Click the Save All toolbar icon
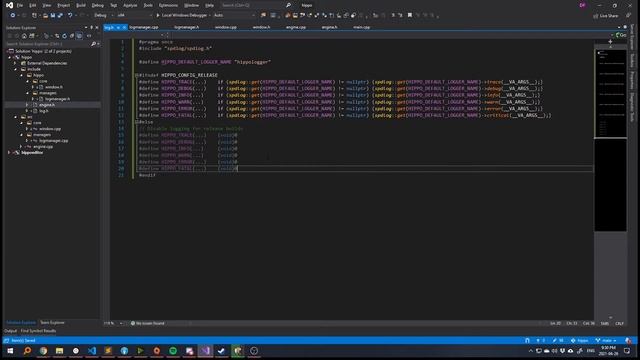 pyautogui.click(x=60, y=16)
